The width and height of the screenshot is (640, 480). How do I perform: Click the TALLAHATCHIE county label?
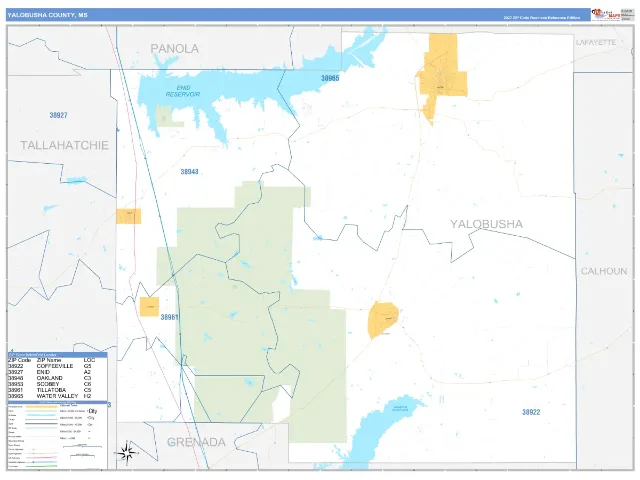click(64, 145)
